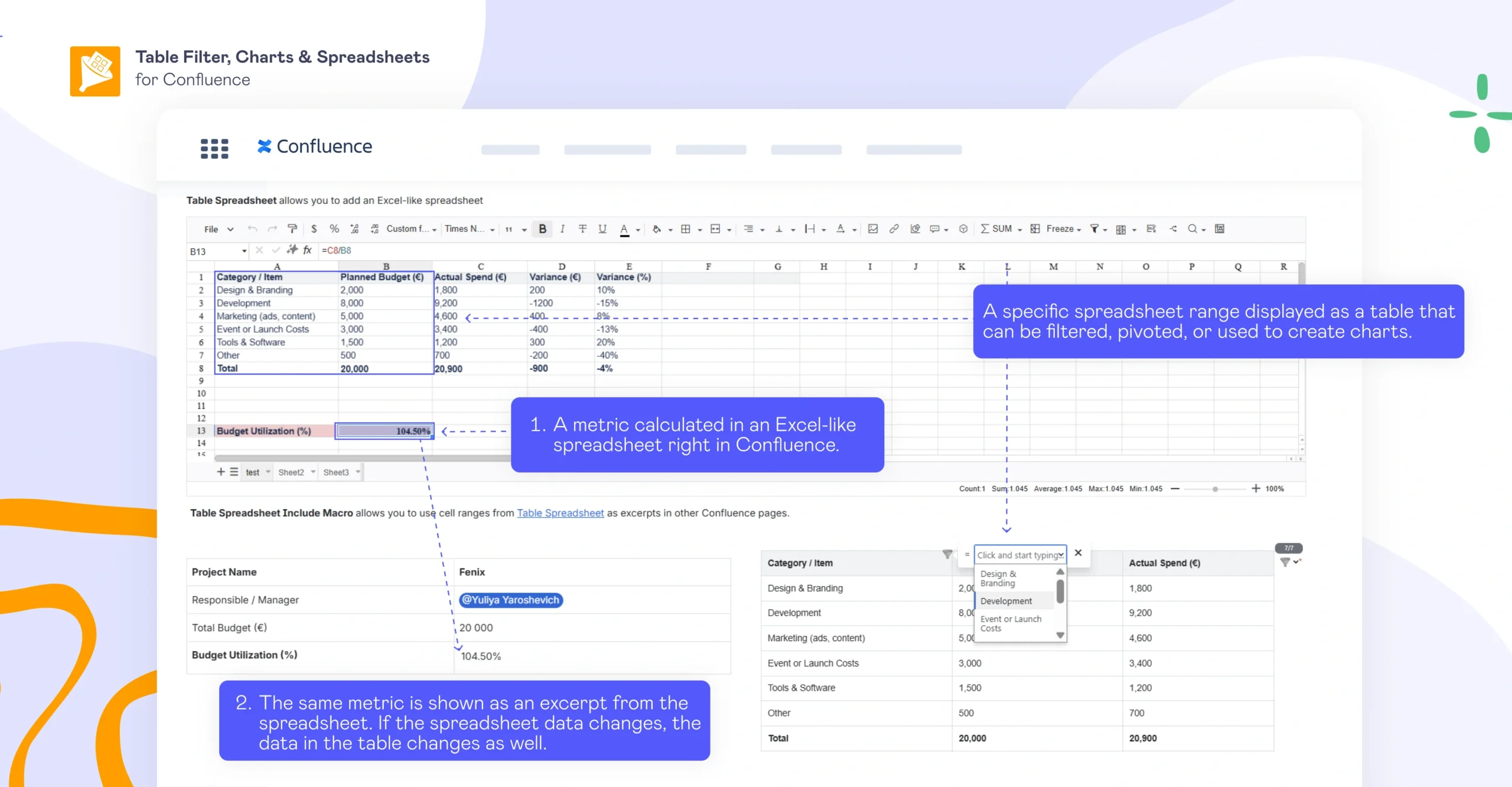The height and width of the screenshot is (787, 1512).
Task: Adjust the 100% zoom slider
Action: [x=1215, y=489]
